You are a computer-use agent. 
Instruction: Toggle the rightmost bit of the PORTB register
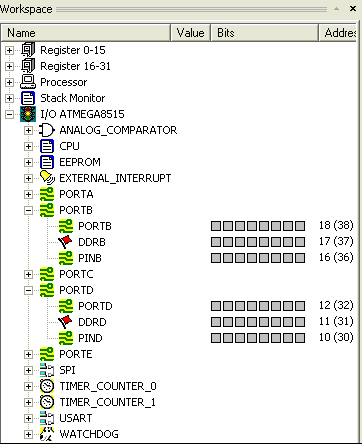click(300, 226)
